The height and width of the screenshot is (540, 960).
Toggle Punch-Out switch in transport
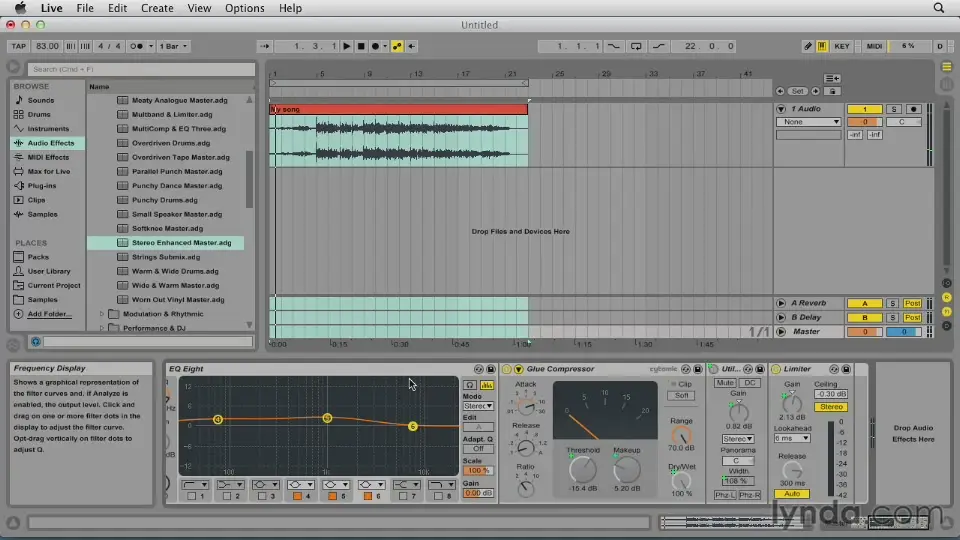point(659,46)
